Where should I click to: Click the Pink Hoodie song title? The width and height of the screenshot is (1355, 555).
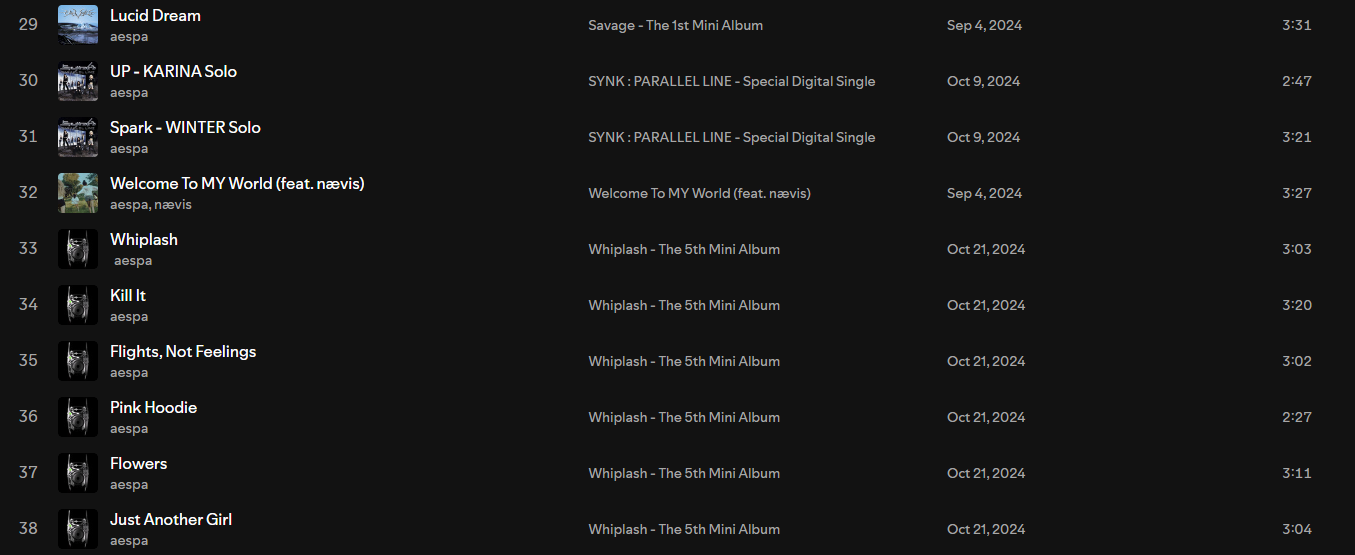point(153,407)
